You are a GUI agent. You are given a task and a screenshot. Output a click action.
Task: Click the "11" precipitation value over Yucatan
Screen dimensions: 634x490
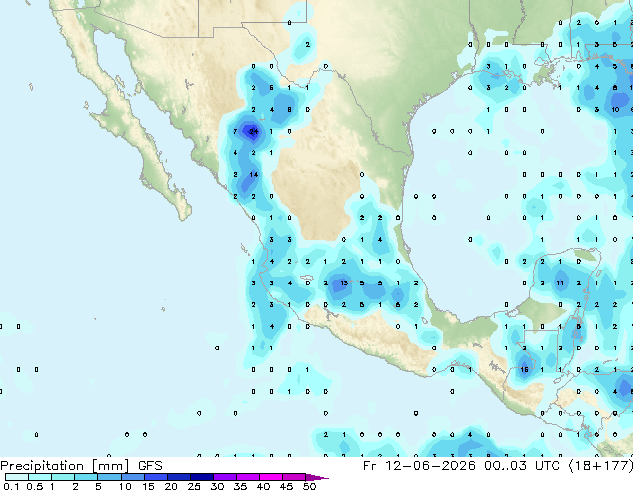coord(560,283)
